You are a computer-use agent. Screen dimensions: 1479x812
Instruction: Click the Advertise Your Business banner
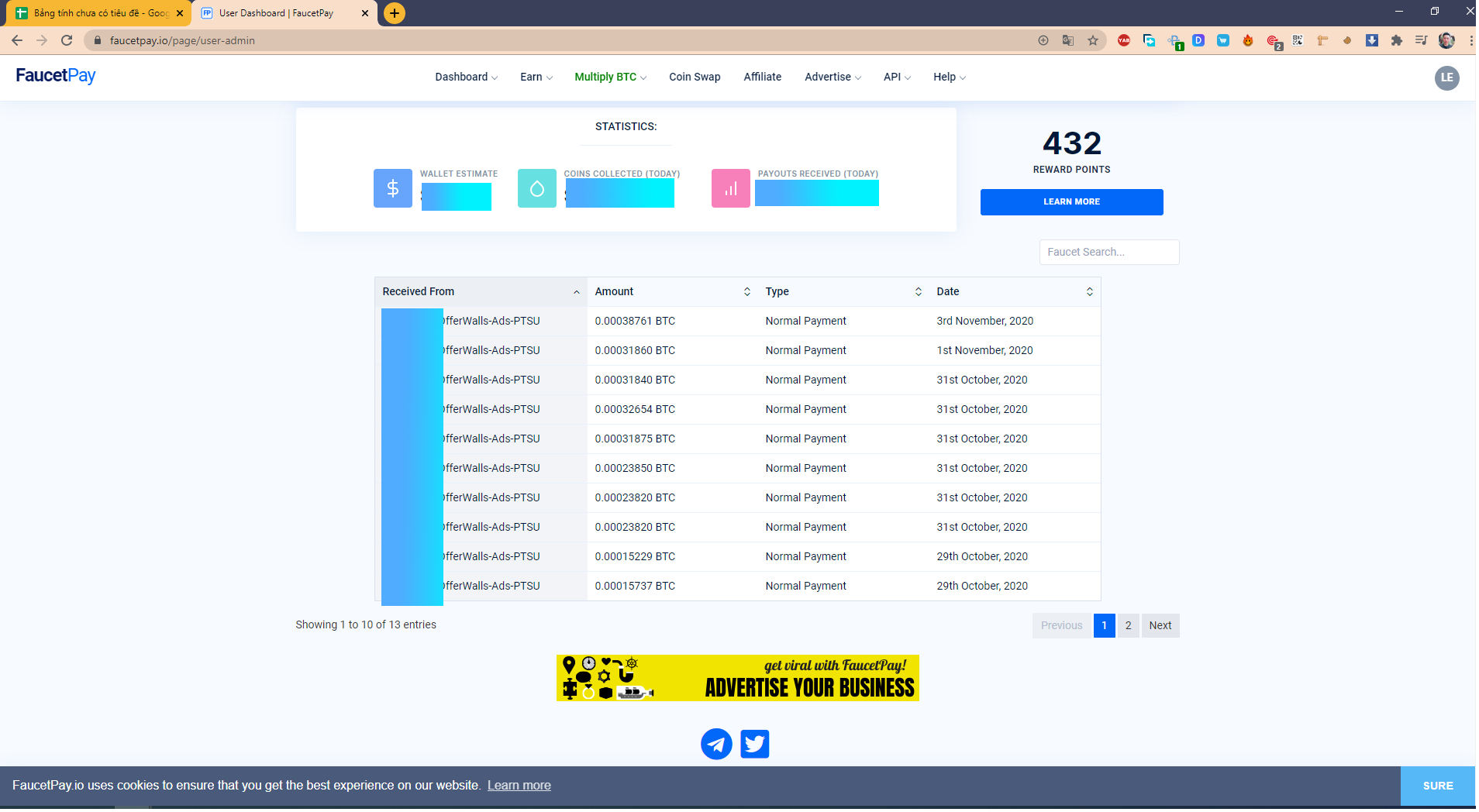click(x=737, y=678)
